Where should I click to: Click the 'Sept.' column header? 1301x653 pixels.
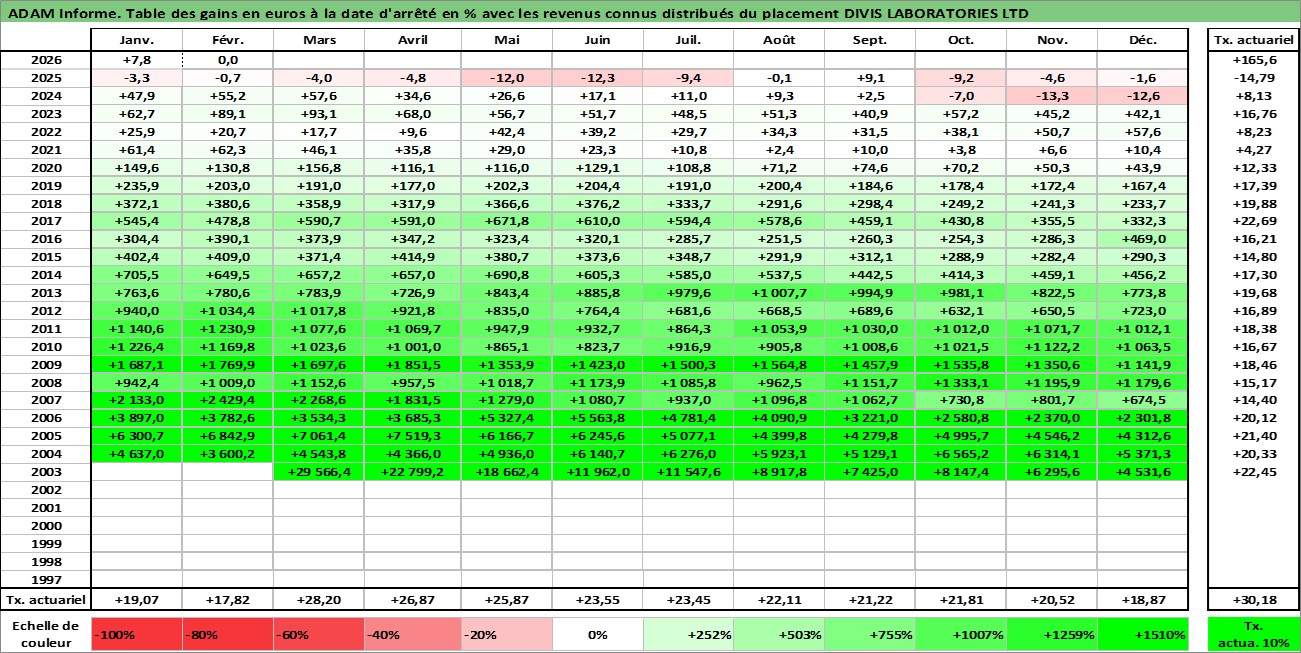coord(869,41)
